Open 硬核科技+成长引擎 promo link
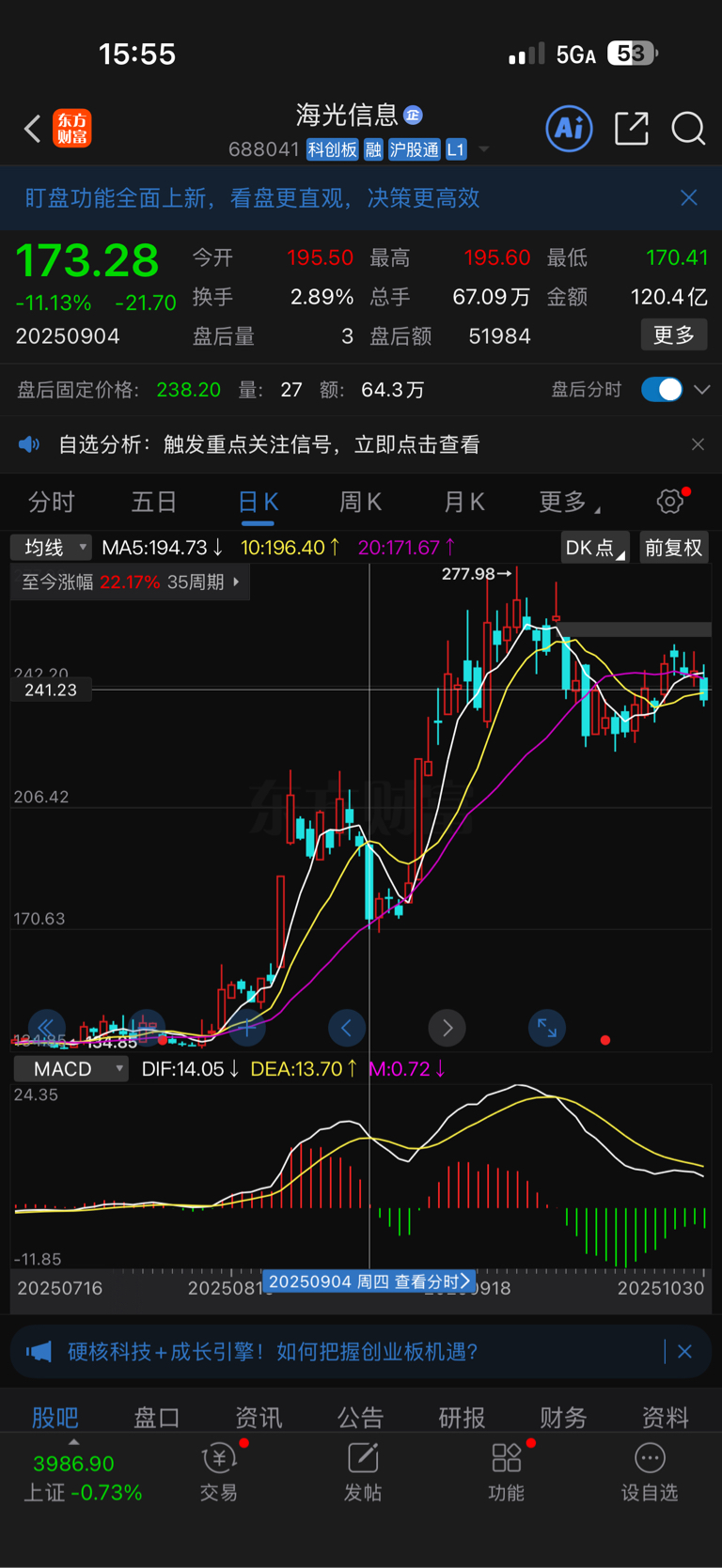Screen dimensions: 722x1568 pos(274,1352)
